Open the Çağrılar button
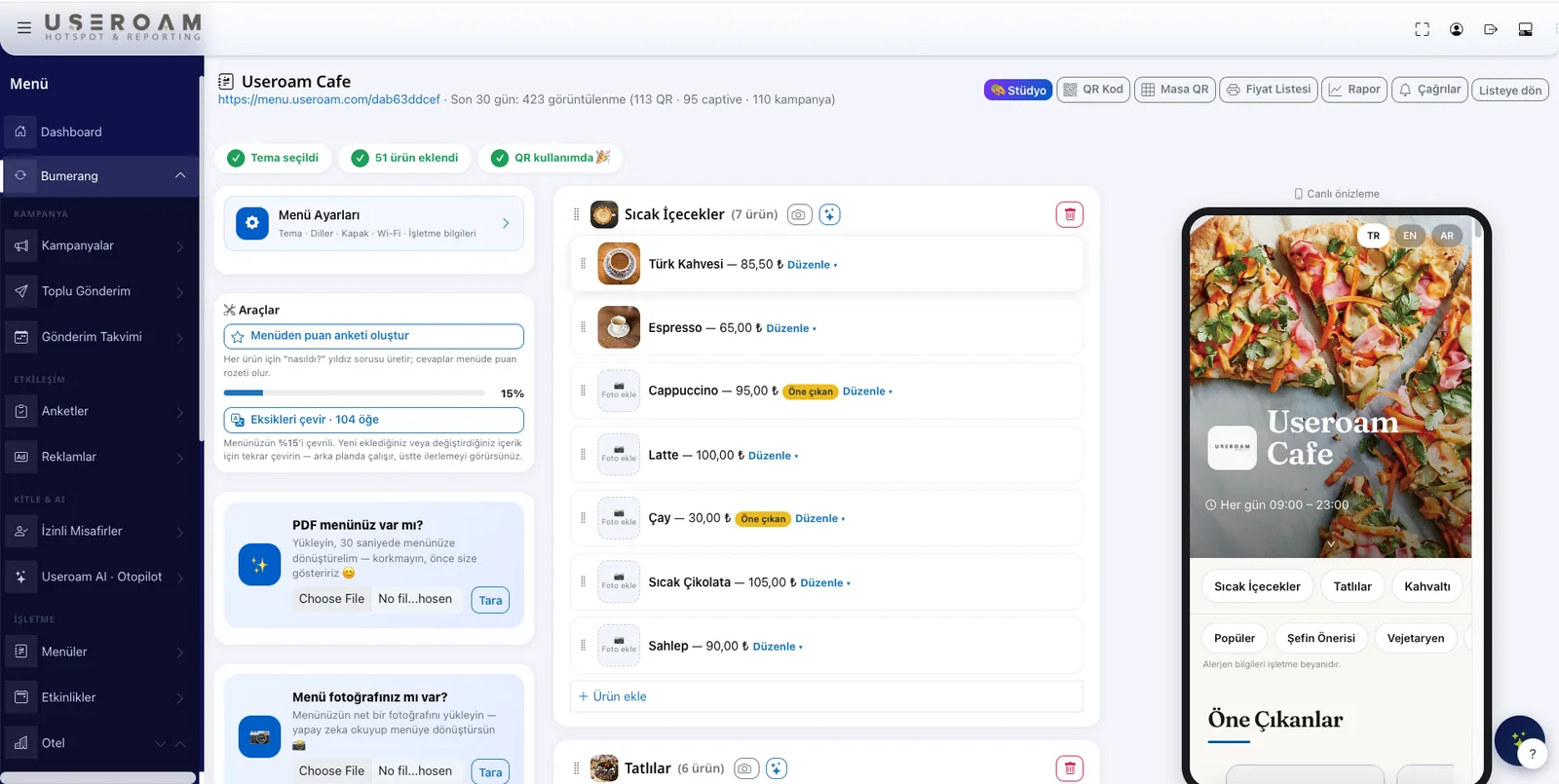Screen dimensions: 1559x784 tap(1429, 90)
